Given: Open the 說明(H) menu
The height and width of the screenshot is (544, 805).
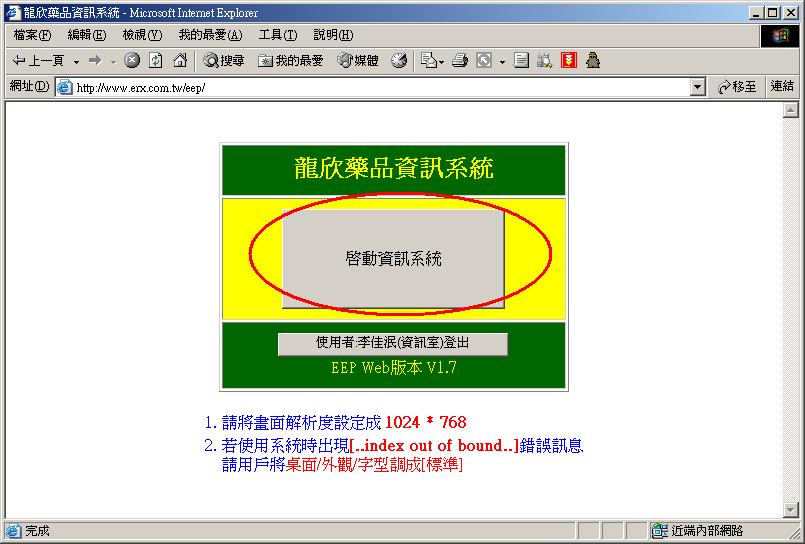Looking at the screenshot, I should pos(333,35).
